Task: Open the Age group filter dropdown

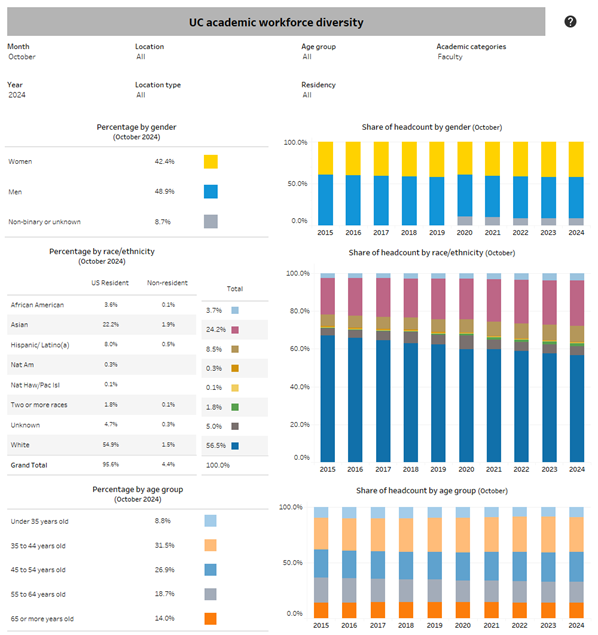Action: pyautogui.click(x=307, y=57)
